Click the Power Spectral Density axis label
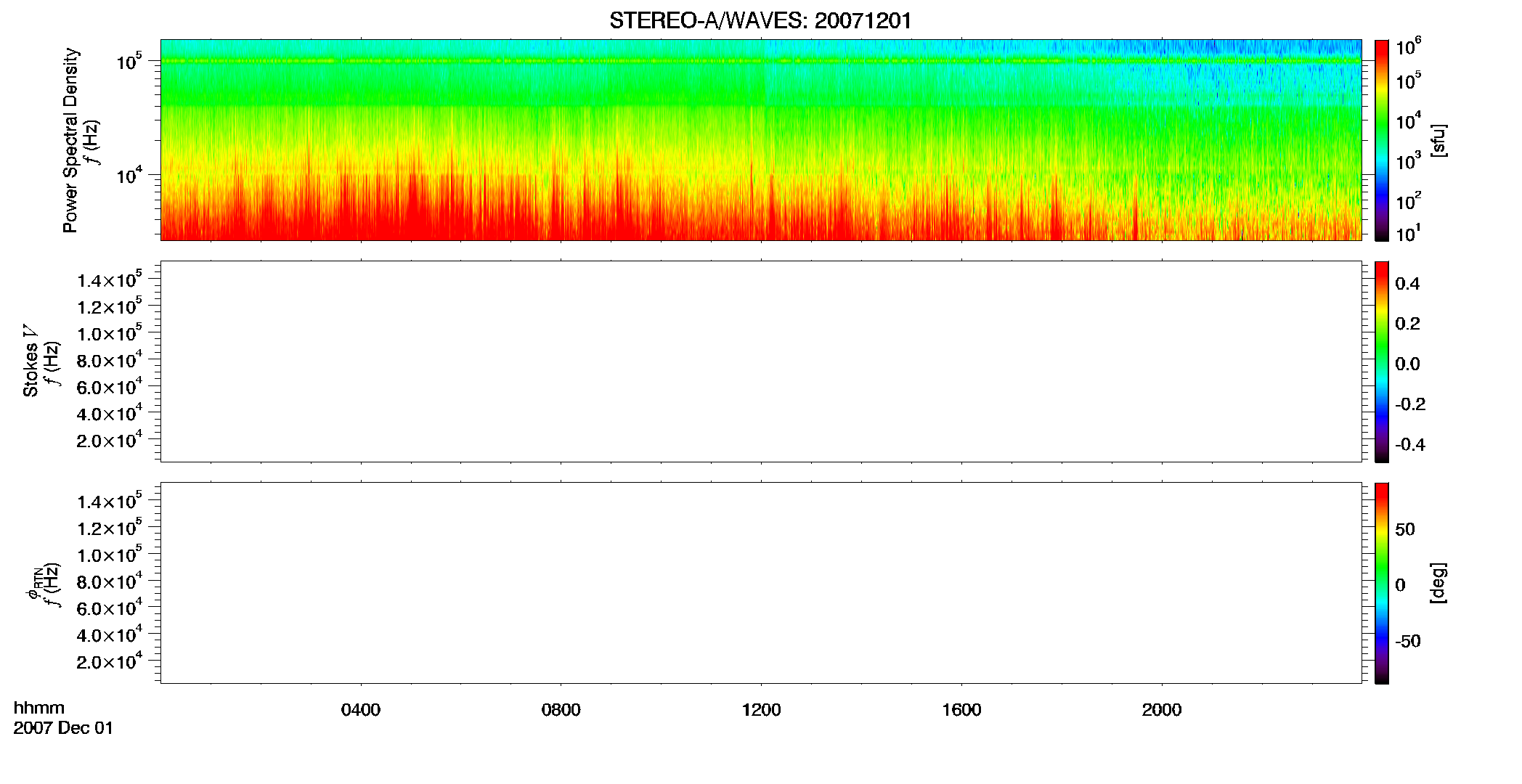 point(70,140)
